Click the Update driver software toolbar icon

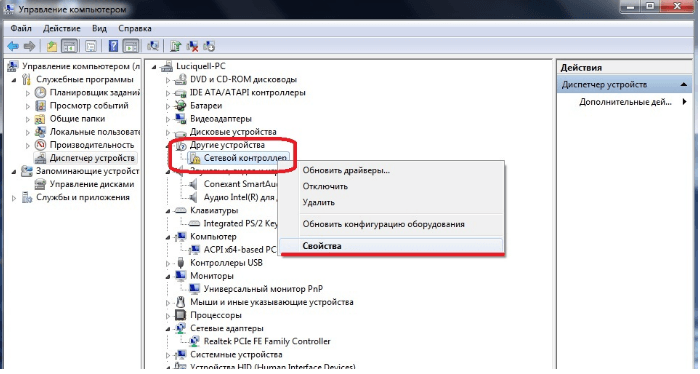tap(175, 46)
